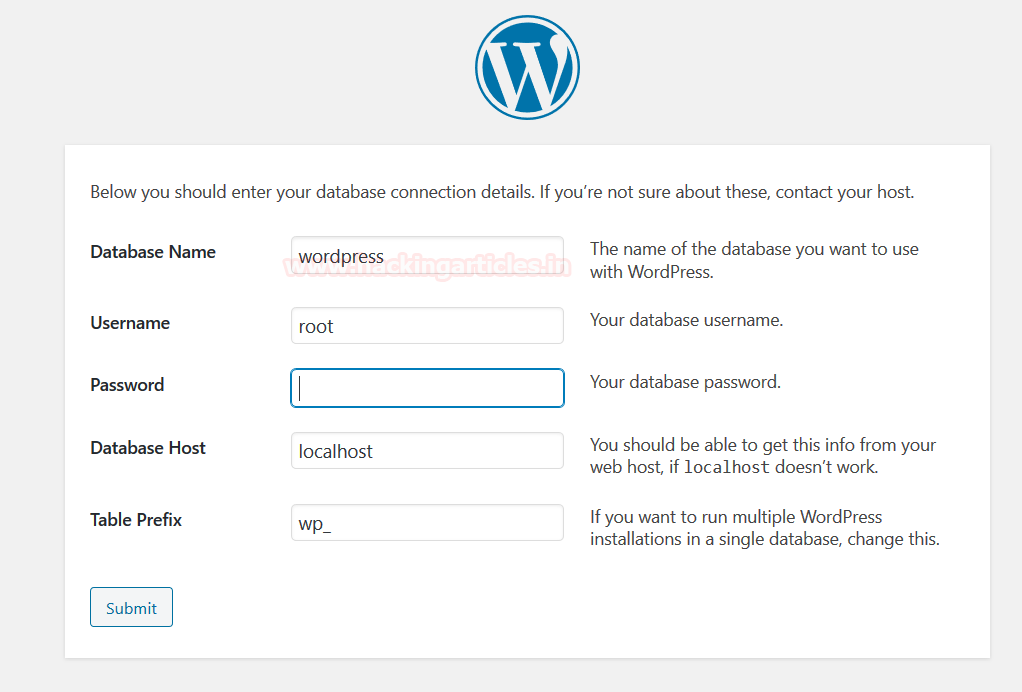Click the note about multiple WordPress installations
Screen dimensions: 1022x692
[x=765, y=528]
